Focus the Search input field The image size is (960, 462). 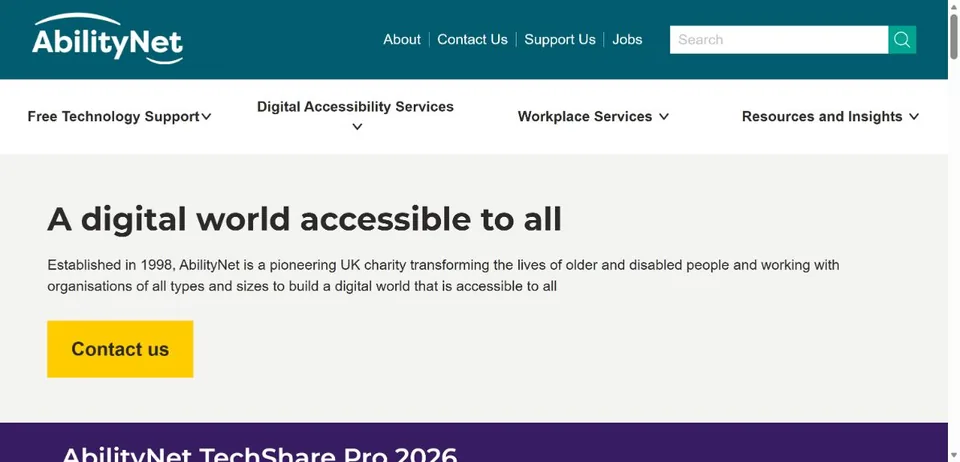pos(779,40)
